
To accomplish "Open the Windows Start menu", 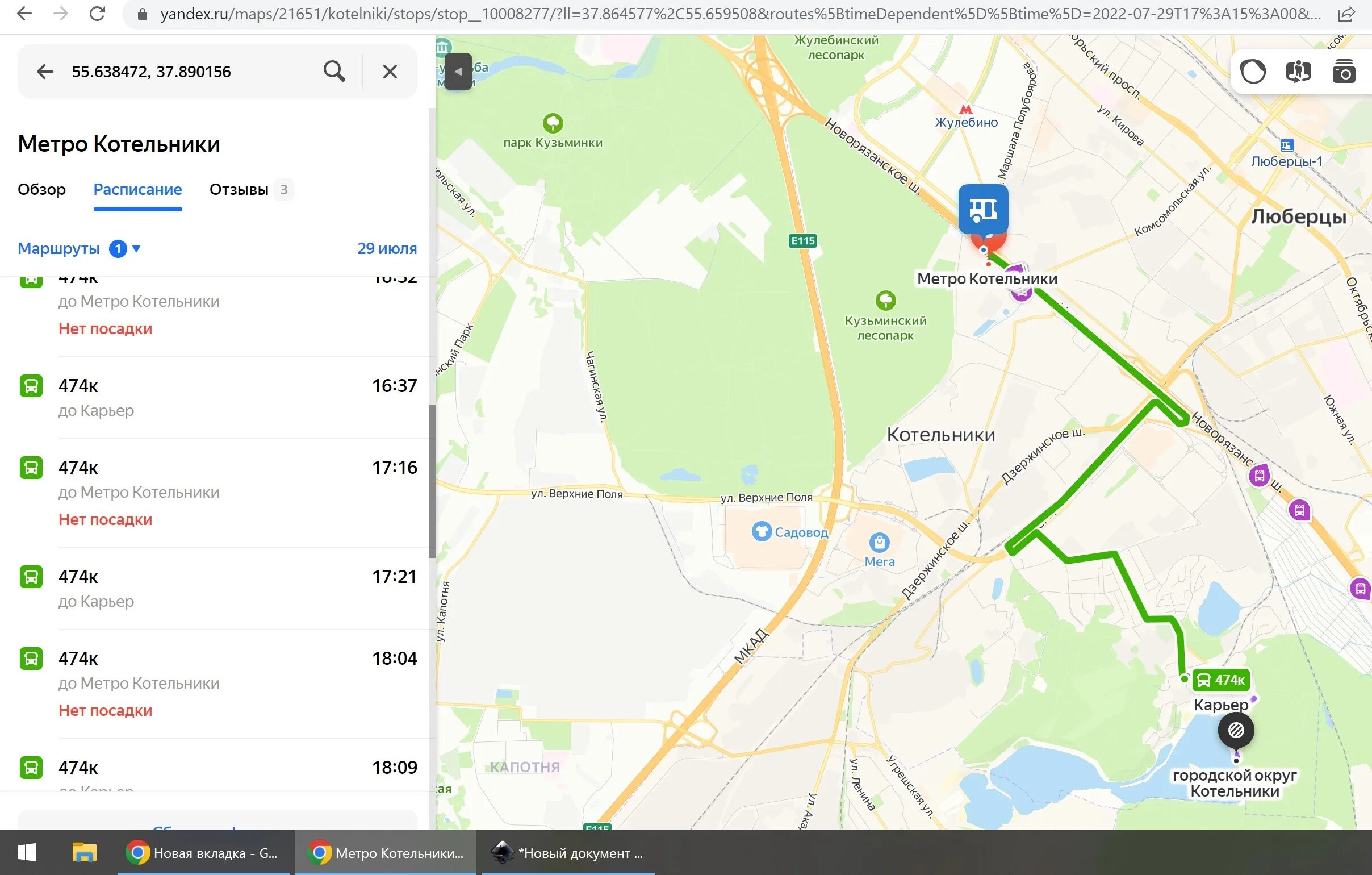I will pyautogui.click(x=27, y=853).
